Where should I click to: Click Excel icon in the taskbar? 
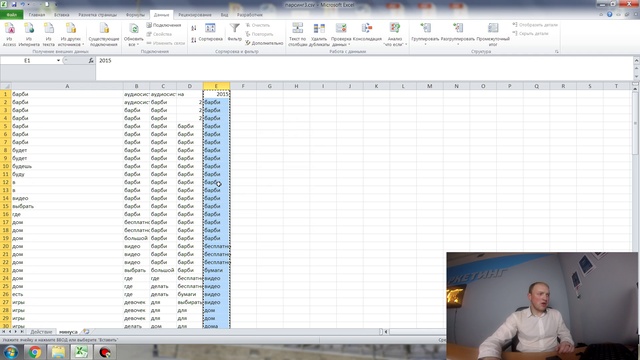tap(81, 352)
